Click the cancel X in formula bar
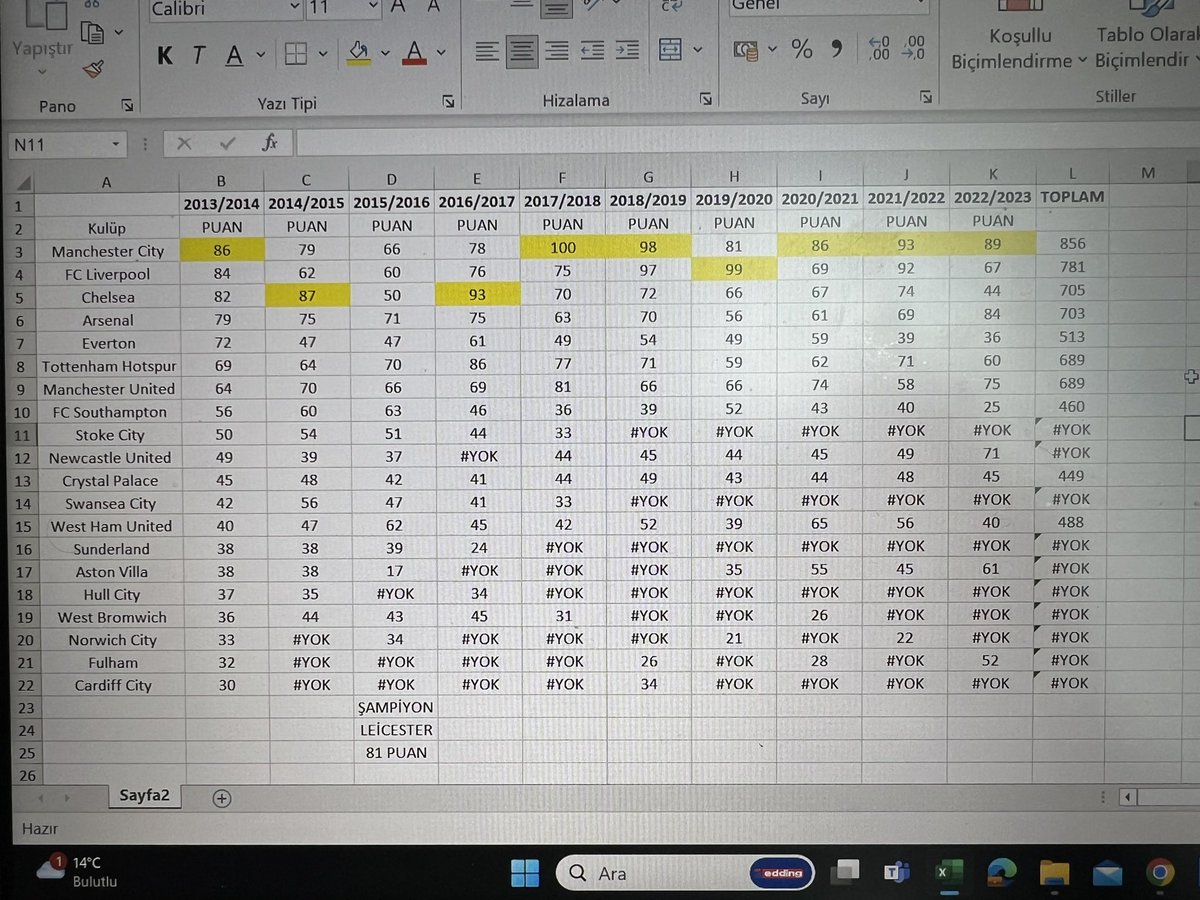 [183, 143]
